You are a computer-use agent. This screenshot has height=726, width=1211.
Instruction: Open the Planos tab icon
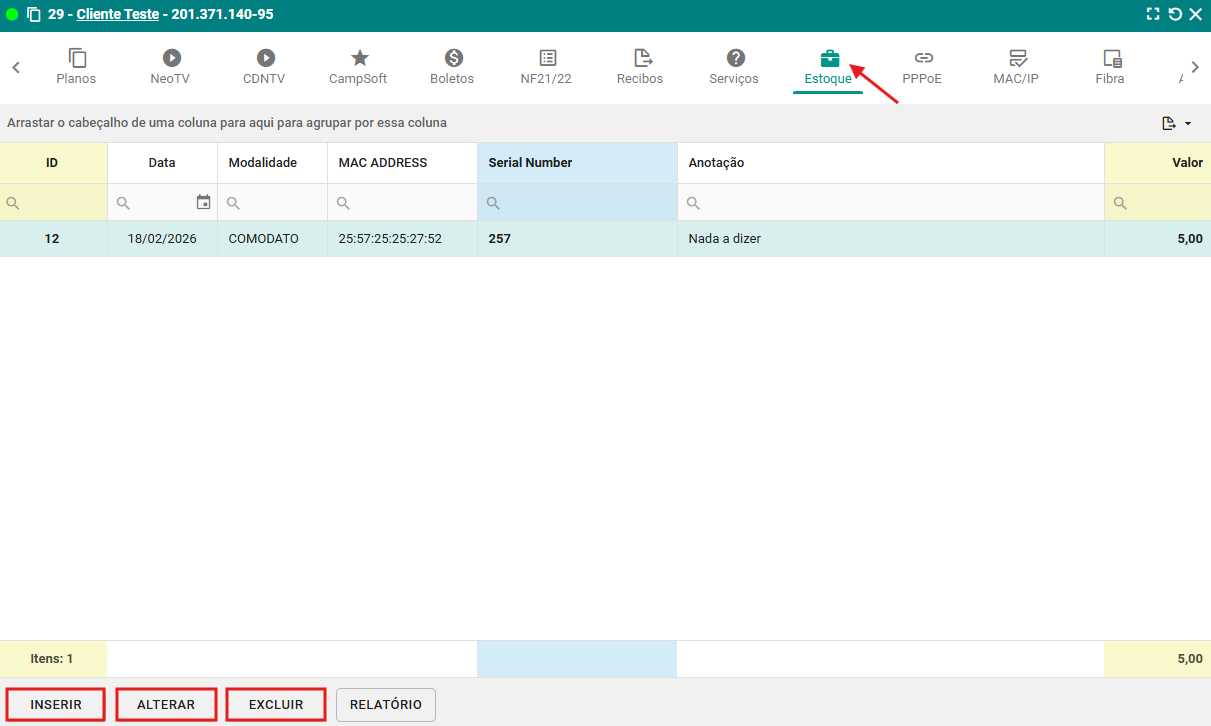coord(77,59)
